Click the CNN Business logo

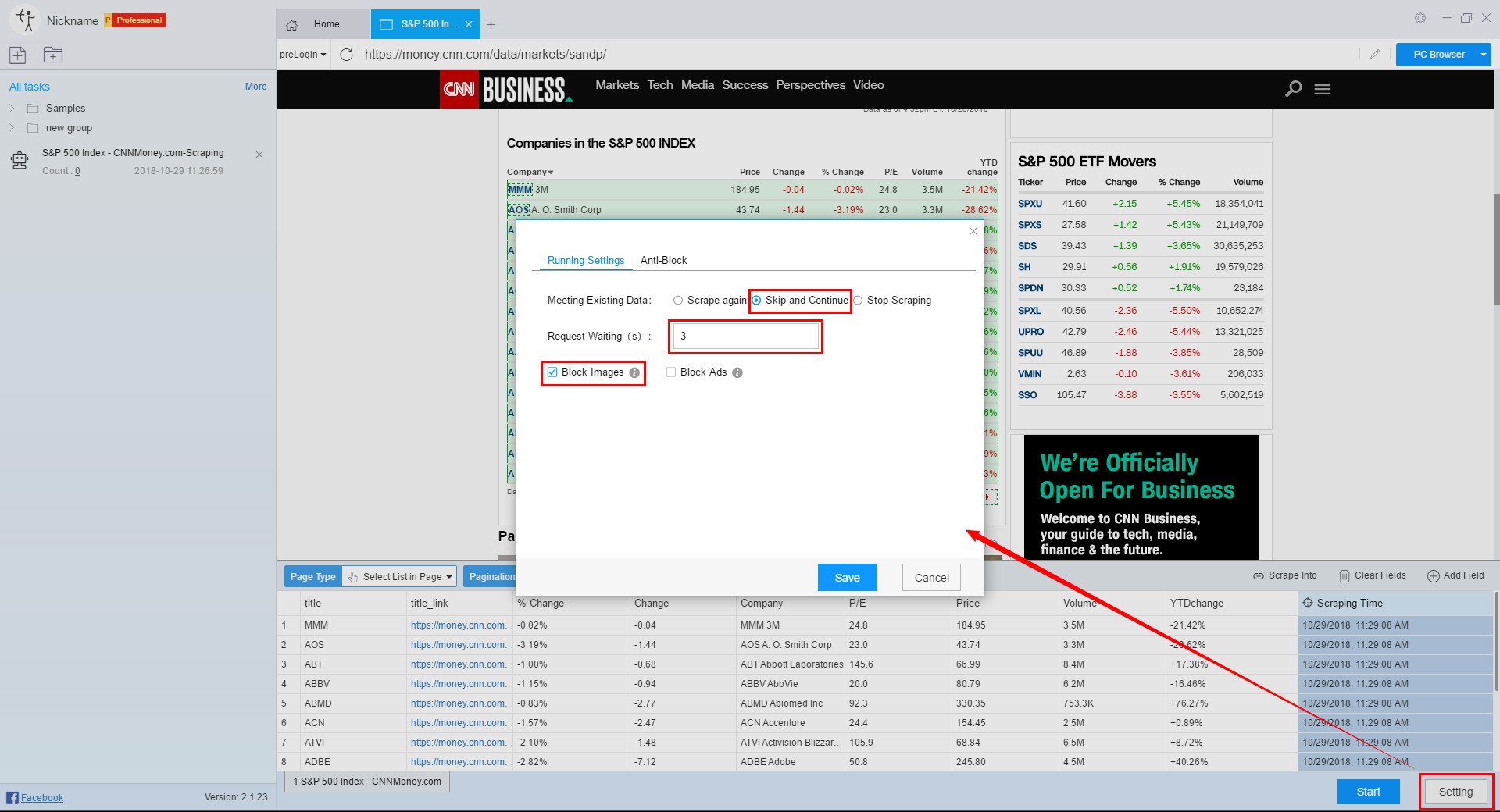click(506, 89)
